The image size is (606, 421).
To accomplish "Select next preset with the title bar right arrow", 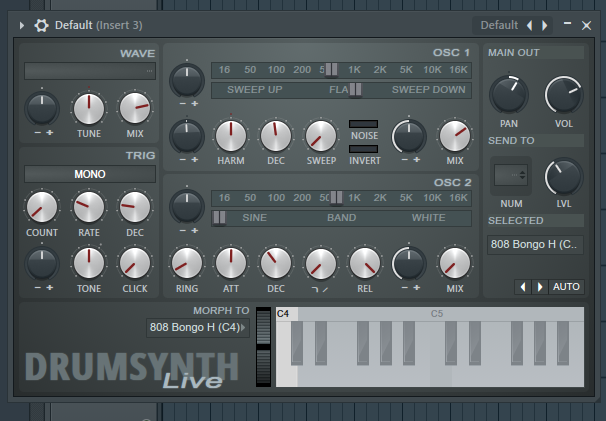I will pos(545,26).
